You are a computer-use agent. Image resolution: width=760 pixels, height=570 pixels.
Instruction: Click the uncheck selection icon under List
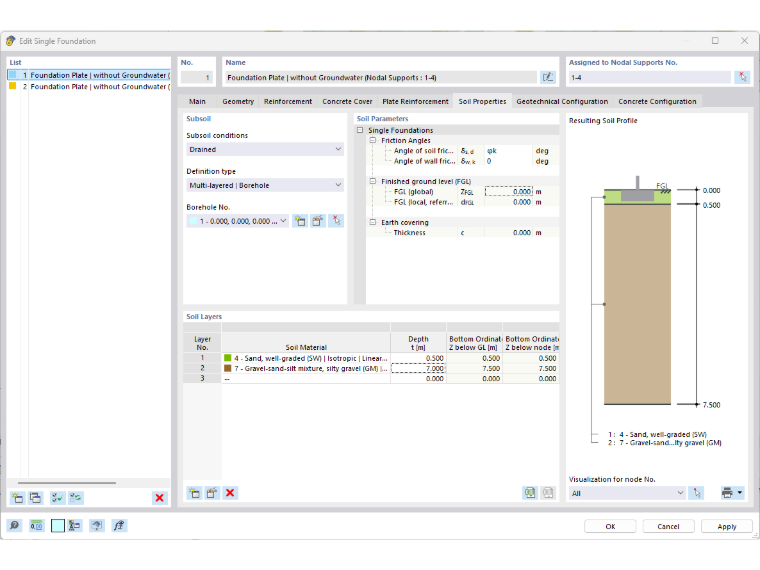(76, 498)
